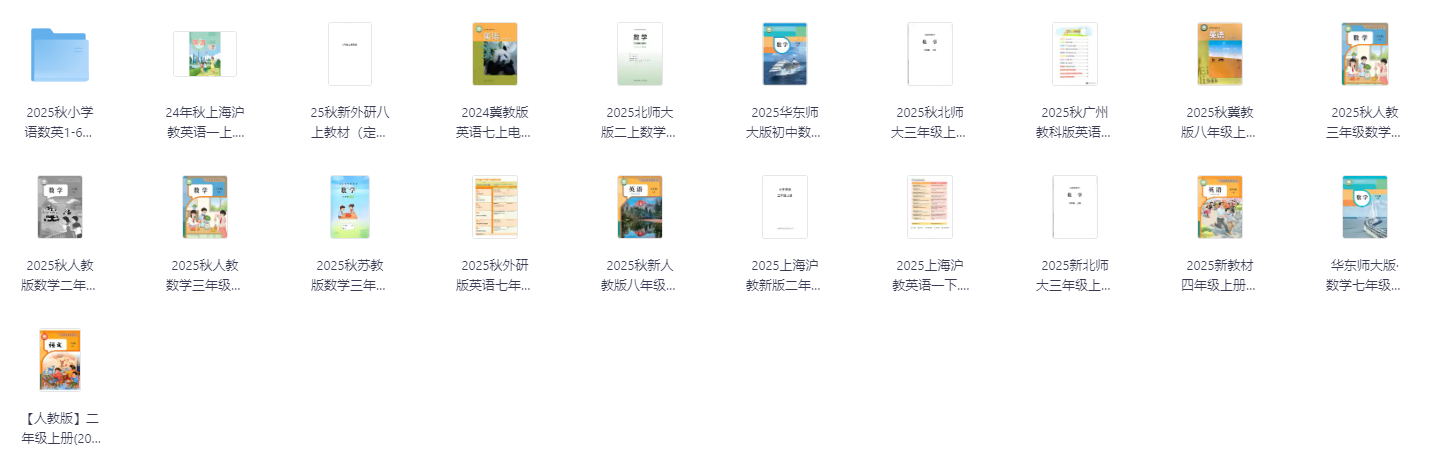The image size is (1436, 468).
Task: Open the 2025秋广州教科版英语 file thumbnail
Action: (1075, 54)
